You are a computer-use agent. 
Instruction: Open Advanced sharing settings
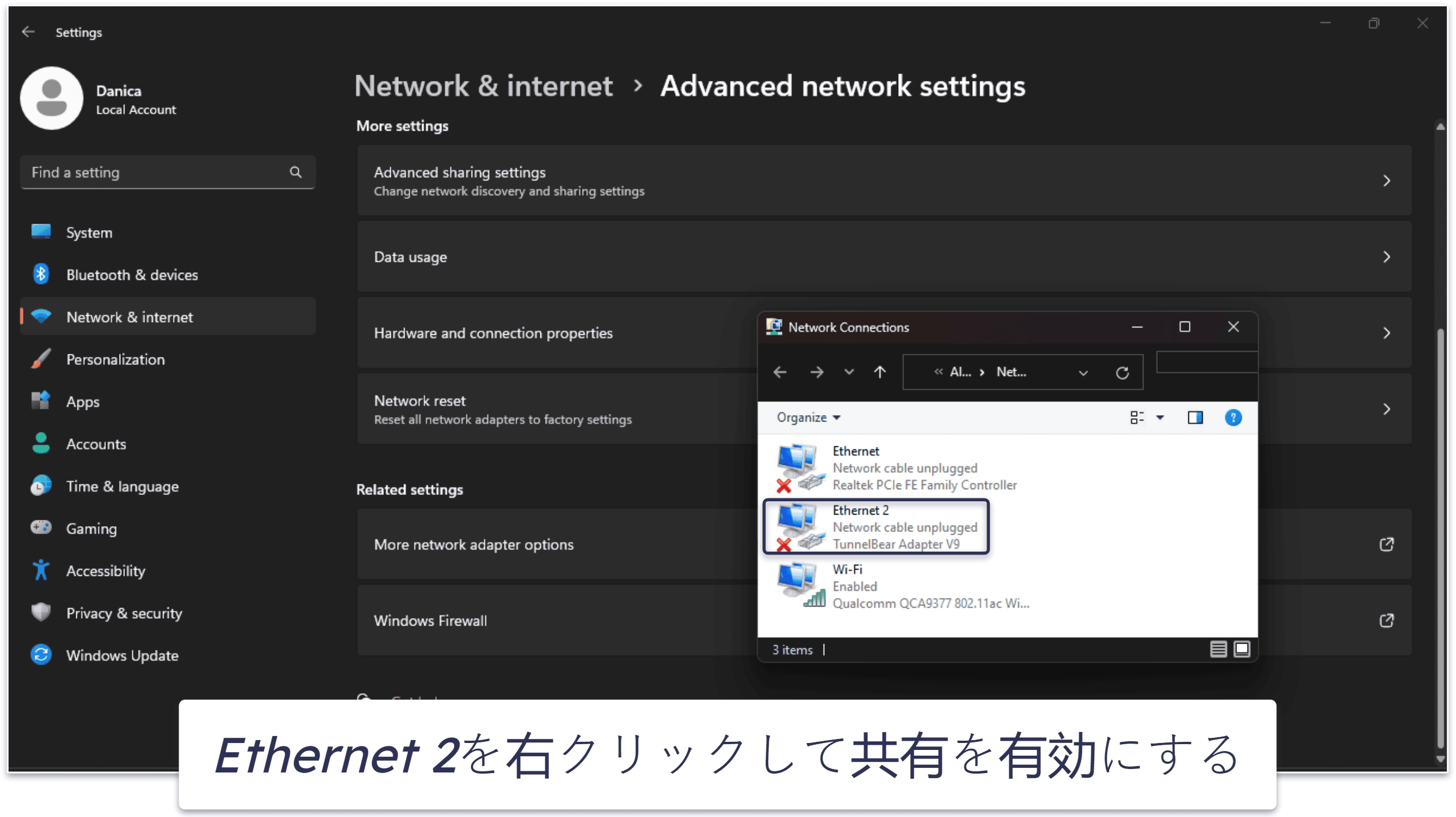point(884,180)
